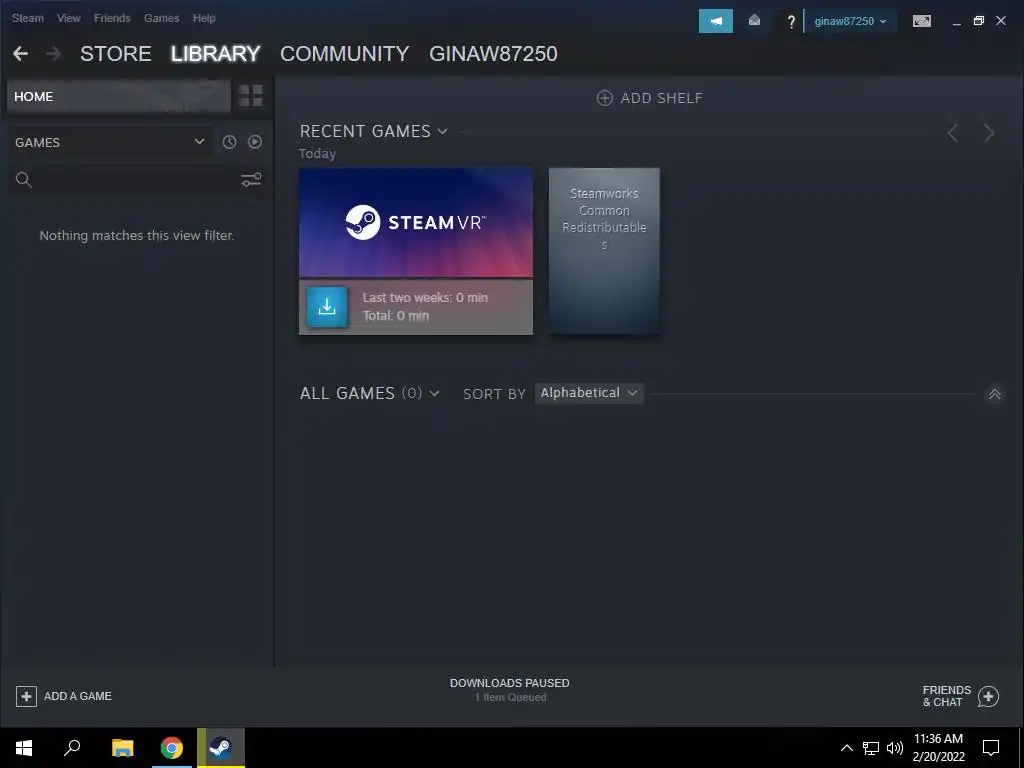Click the library search magnifier icon
This screenshot has width=1024, height=768.
click(x=24, y=180)
